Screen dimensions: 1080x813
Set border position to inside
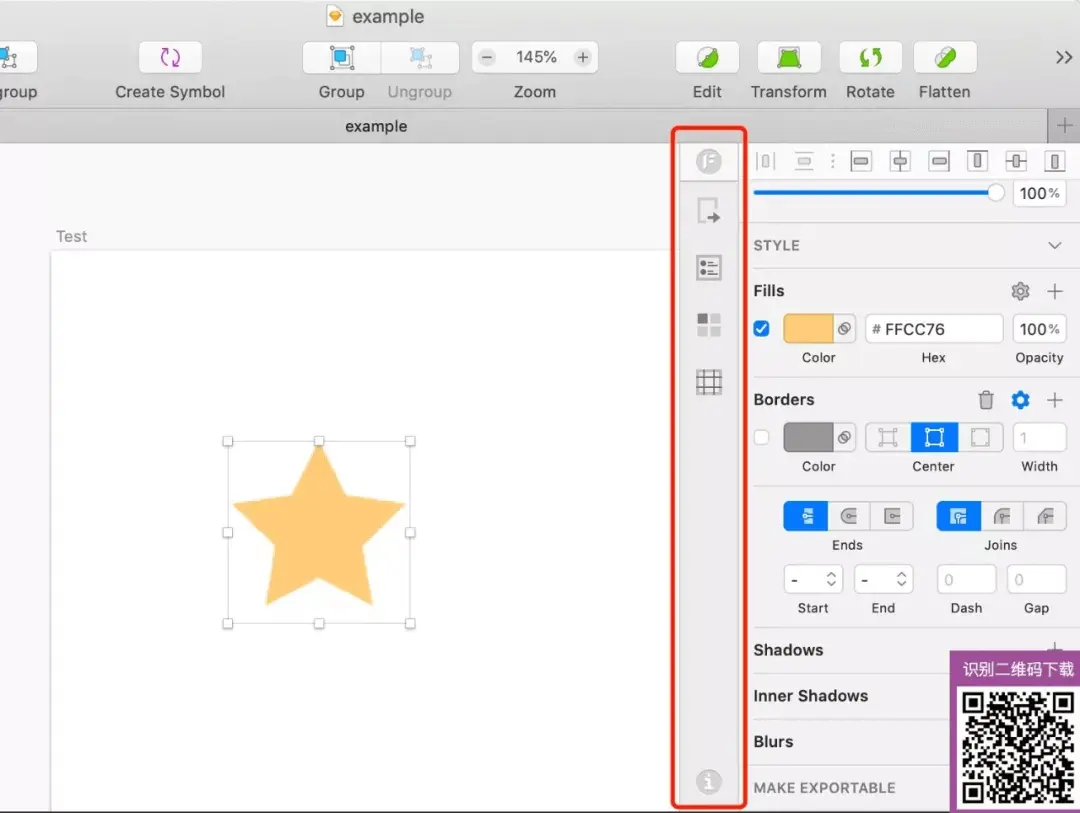coord(888,438)
